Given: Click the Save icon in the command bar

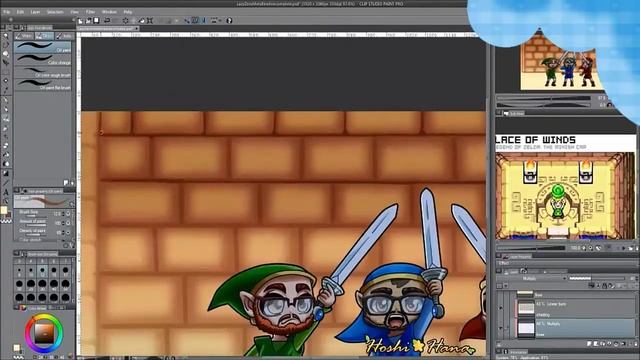Looking at the screenshot, I should tap(96, 20).
